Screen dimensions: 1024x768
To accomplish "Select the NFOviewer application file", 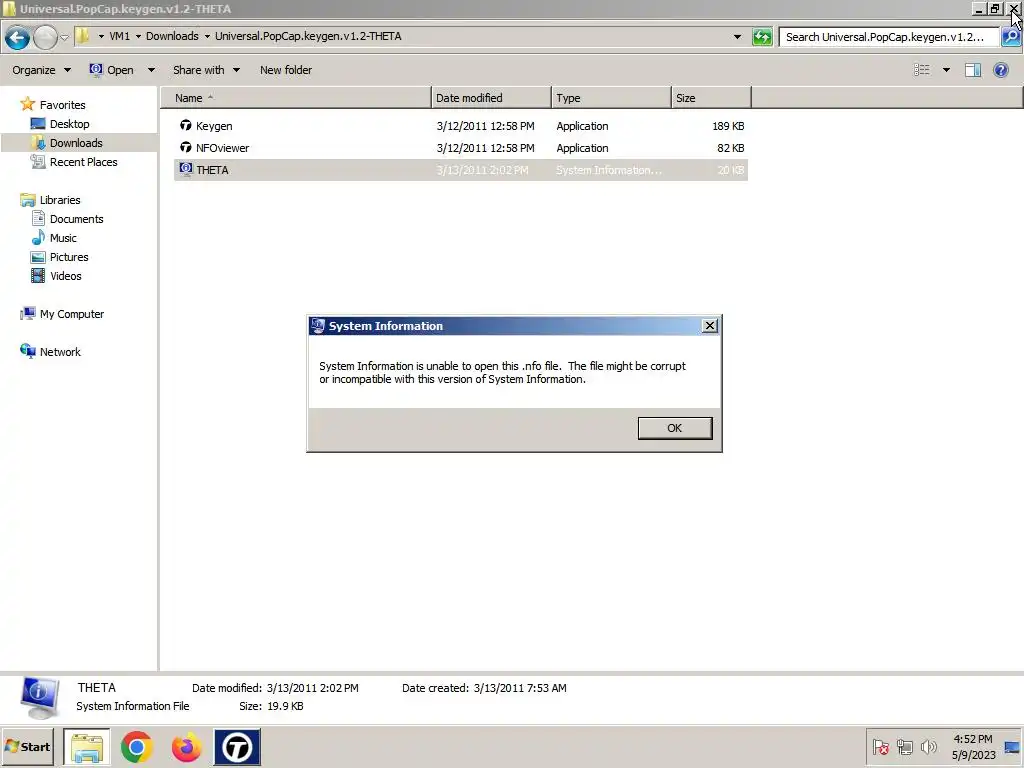I will [x=461, y=148].
